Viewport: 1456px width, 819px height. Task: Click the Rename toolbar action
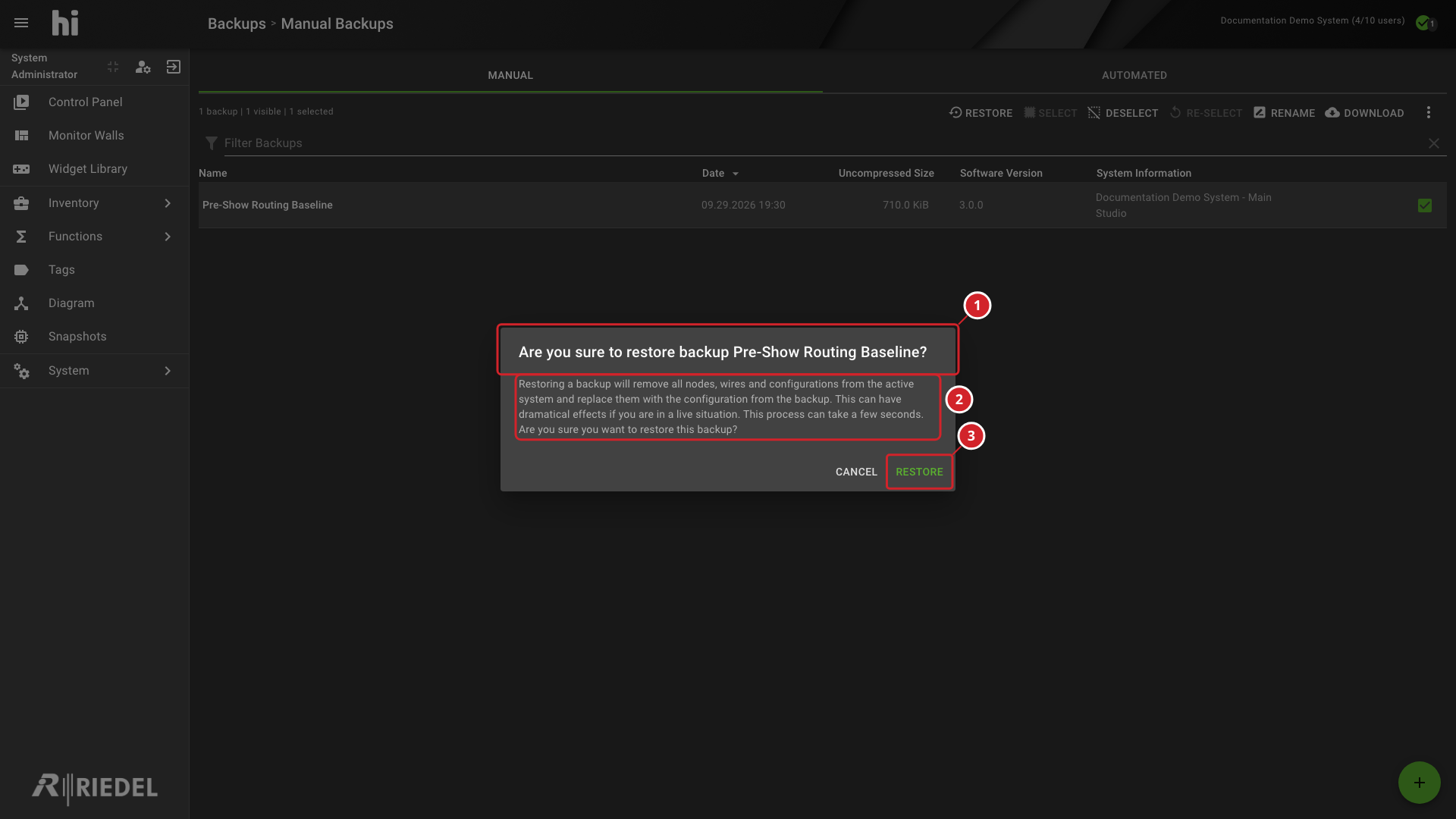tap(1284, 113)
